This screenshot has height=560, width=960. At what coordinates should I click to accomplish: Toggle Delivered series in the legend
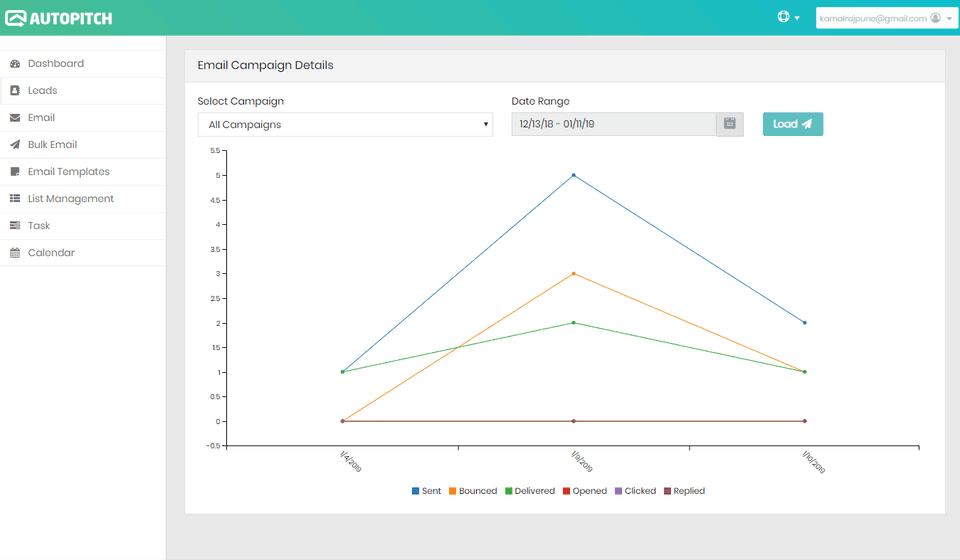coord(534,491)
